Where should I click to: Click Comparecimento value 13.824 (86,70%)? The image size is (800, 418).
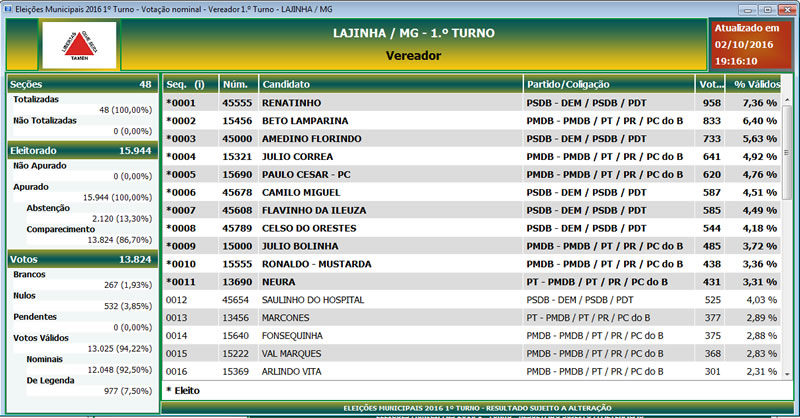120,239
